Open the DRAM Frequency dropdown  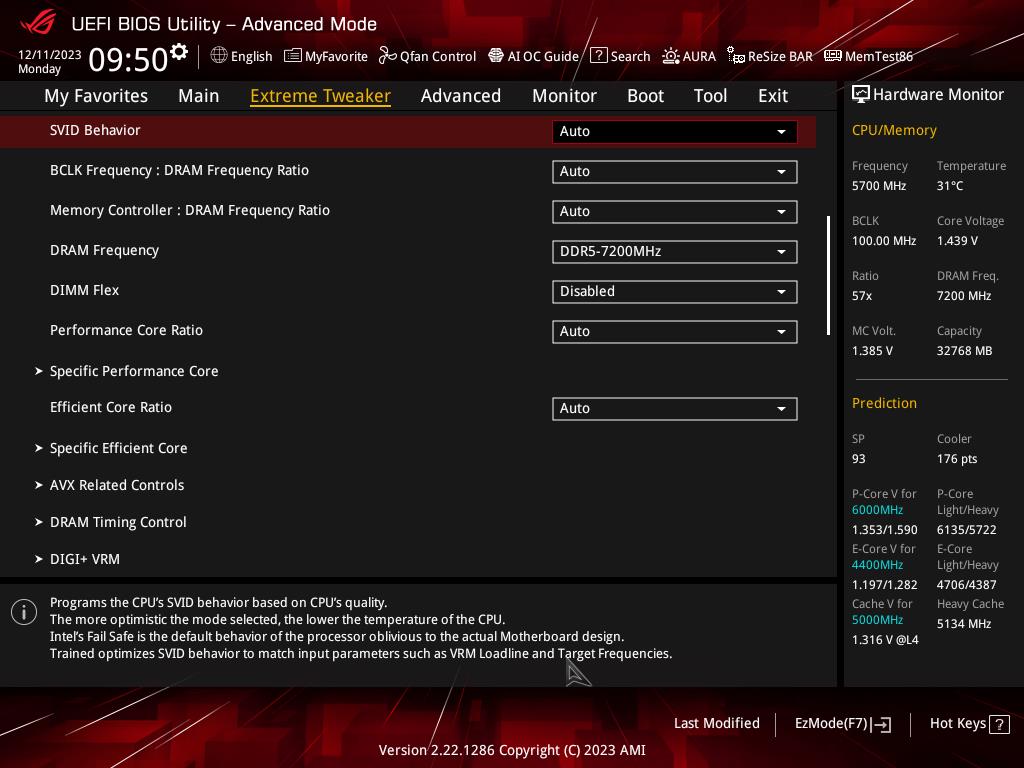pyautogui.click(x=674, y=251)
